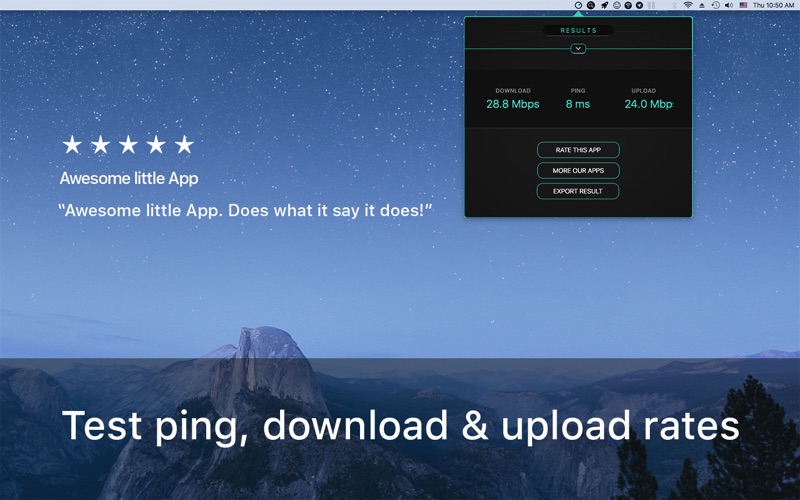Image resolution: width=800 pixels, height=500 pixels.
Task: Click the Export Result button
Action: pyautogui.click(x=578, y=191)
